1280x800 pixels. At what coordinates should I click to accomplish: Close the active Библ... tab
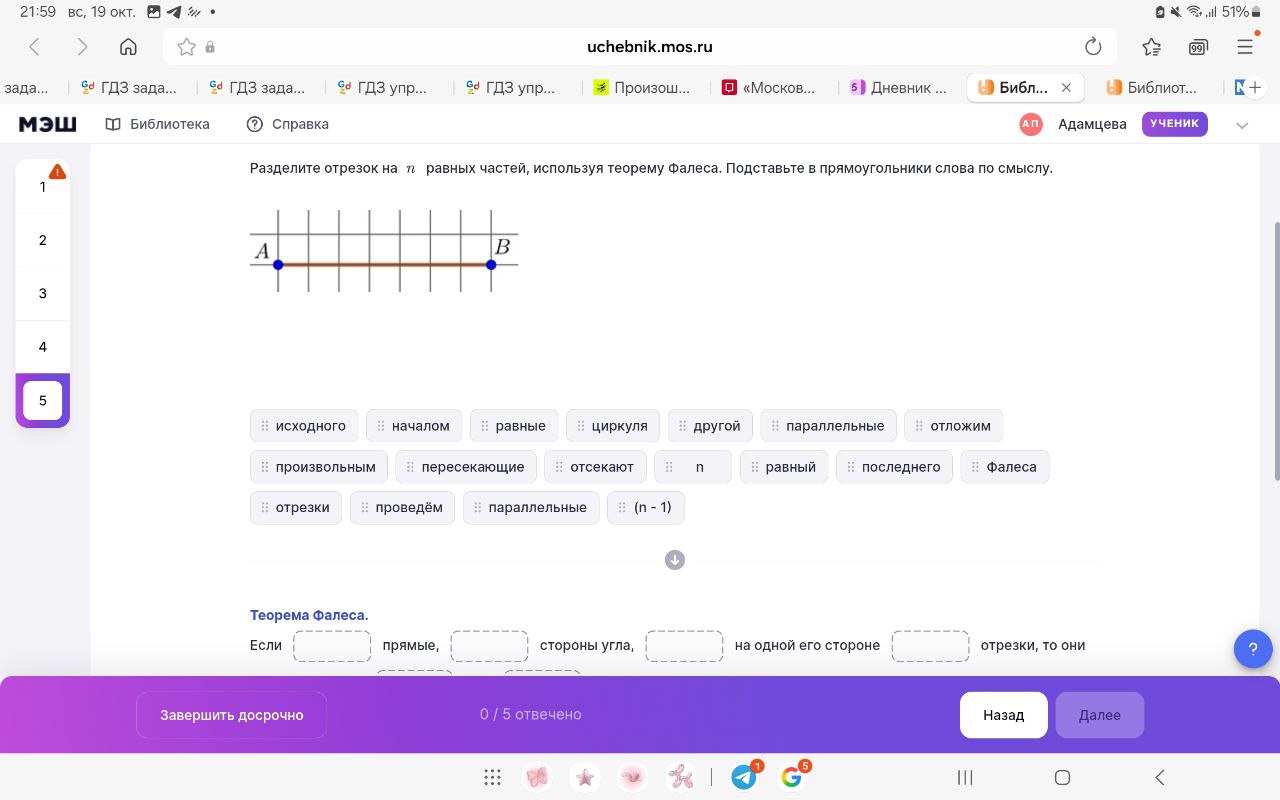point(1066,88)
